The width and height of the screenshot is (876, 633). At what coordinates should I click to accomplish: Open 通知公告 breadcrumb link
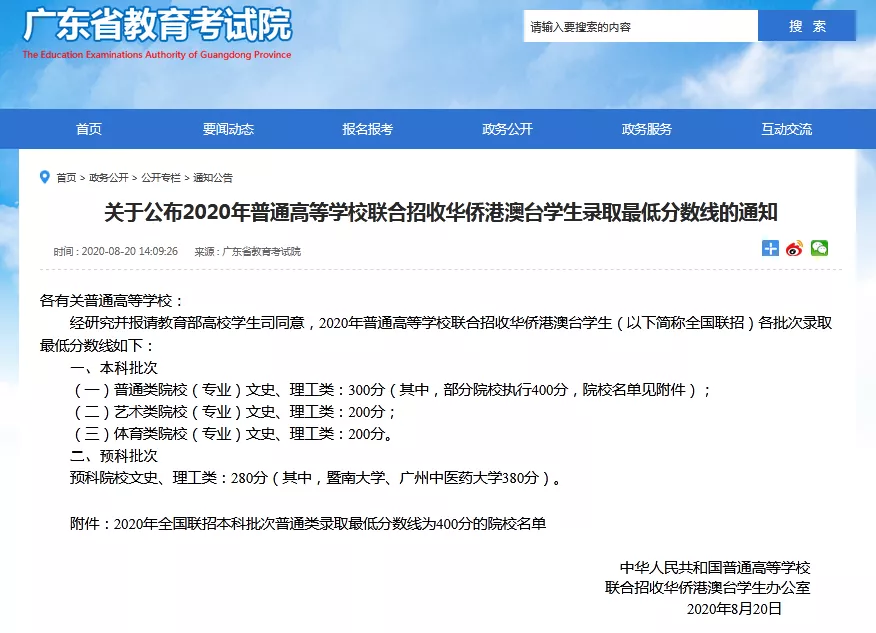[x=213, y=178]
